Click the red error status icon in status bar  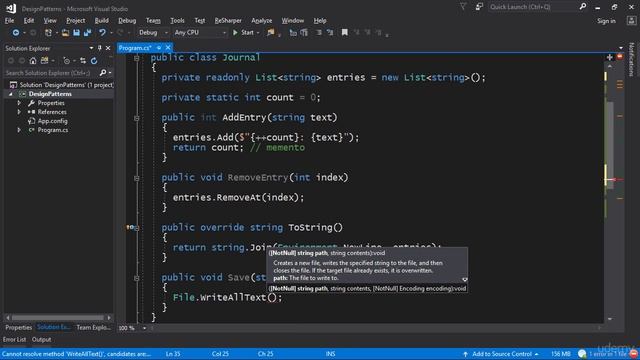[x=633, y=353]
